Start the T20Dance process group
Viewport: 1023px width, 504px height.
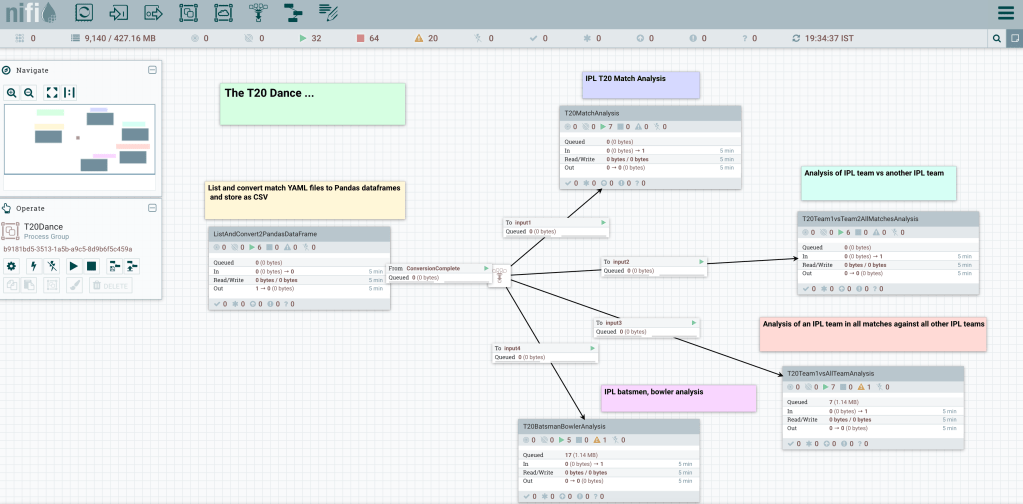point(73,266)
